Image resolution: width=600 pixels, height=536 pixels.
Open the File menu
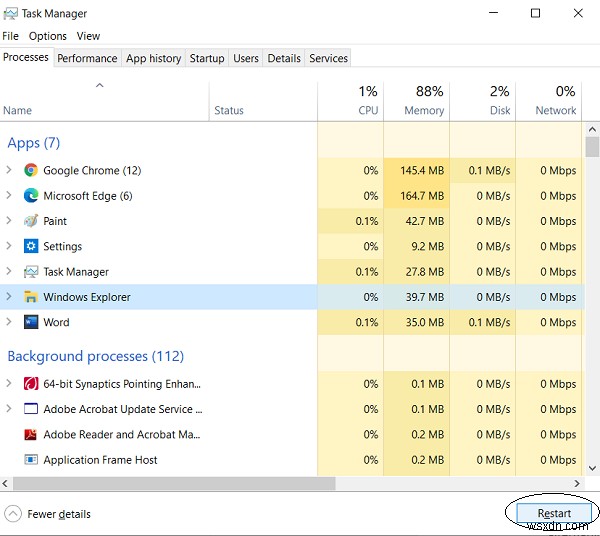pyautogui.click(x=10, y=36)
